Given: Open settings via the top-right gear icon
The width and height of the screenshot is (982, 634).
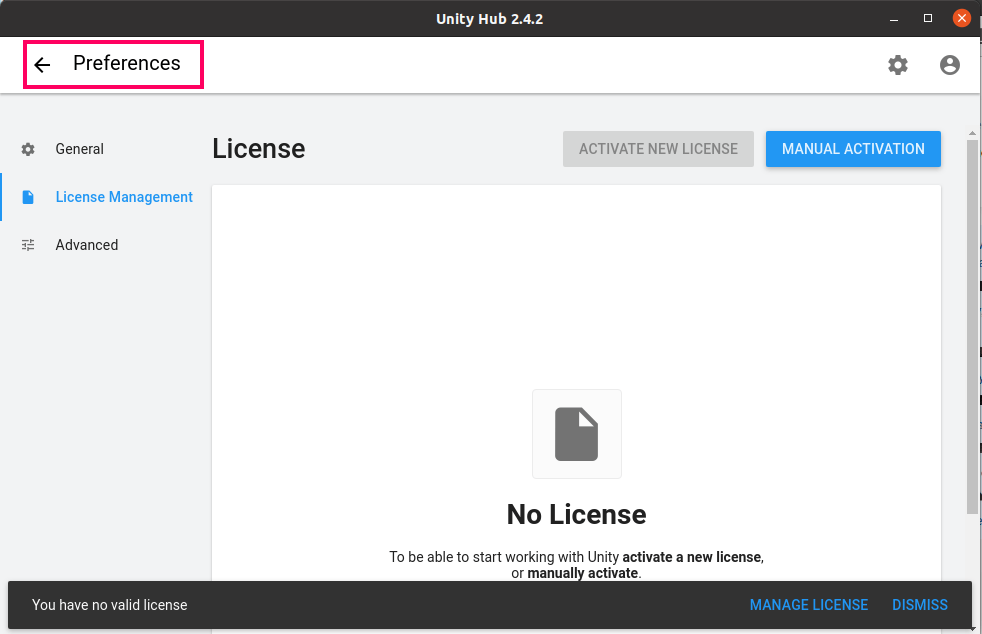Looking at the screenshot, I should pos(898,65).
